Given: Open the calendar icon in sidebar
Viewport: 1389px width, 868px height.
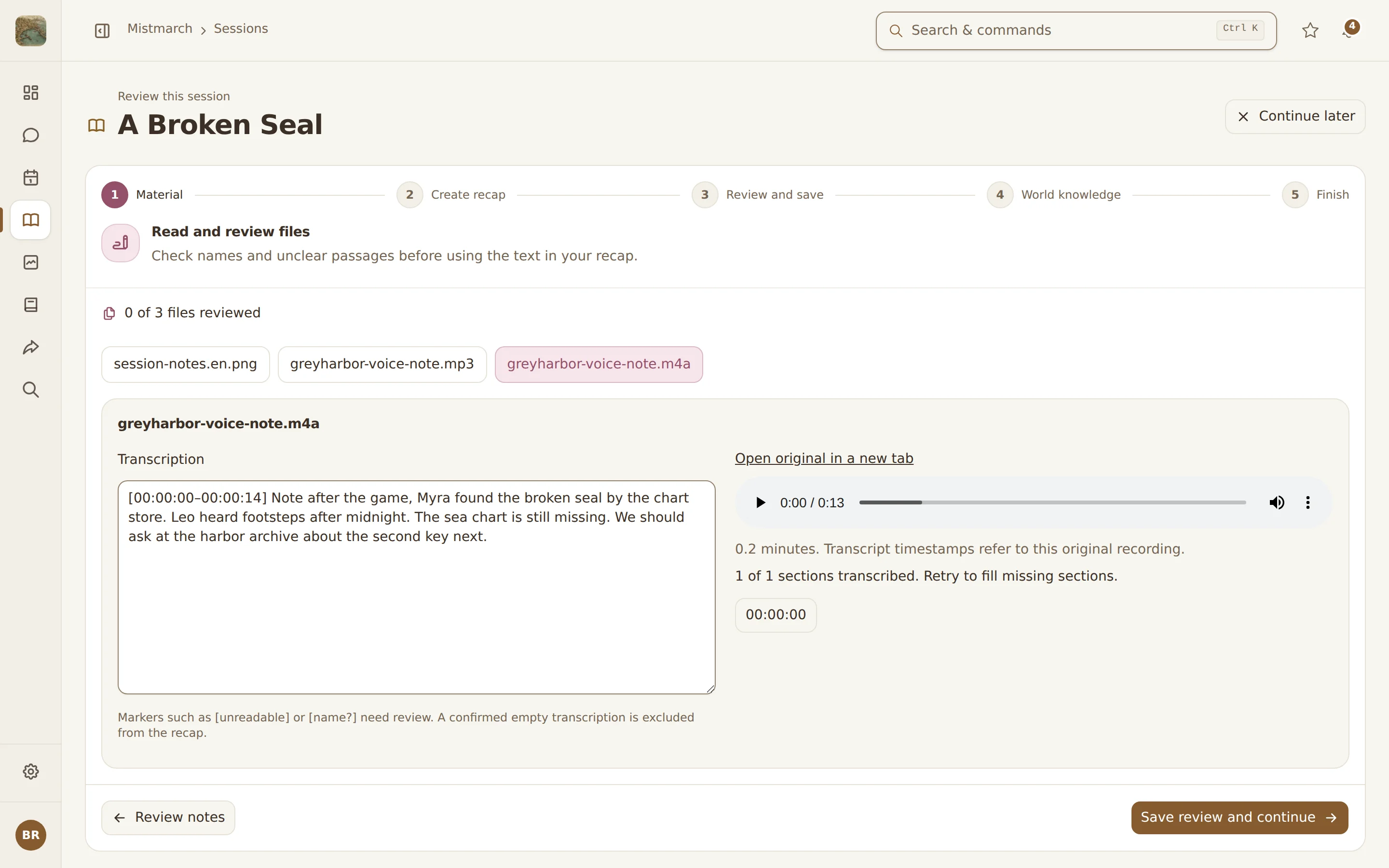Looking at the screenshot, I should pyautogui.click(x=30, y=177).
